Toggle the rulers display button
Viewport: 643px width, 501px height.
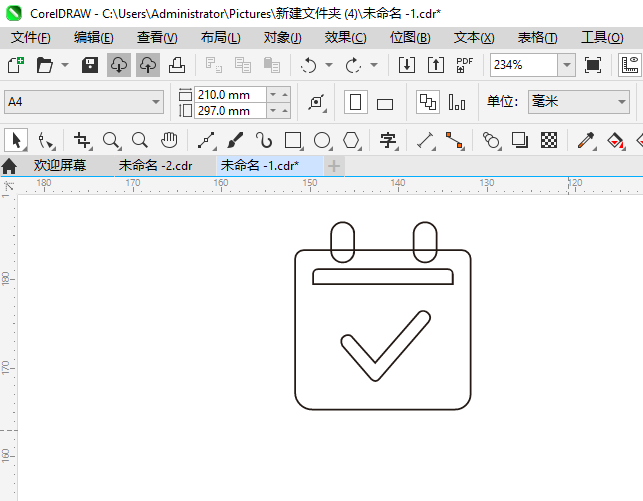coord(630,65)
